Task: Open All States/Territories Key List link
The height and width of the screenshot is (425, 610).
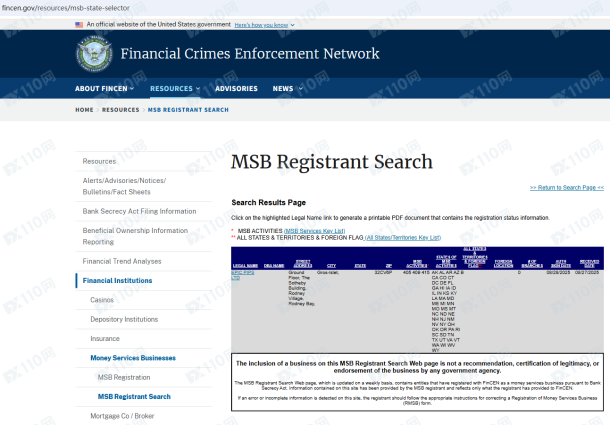Action: tap(402, 238)
